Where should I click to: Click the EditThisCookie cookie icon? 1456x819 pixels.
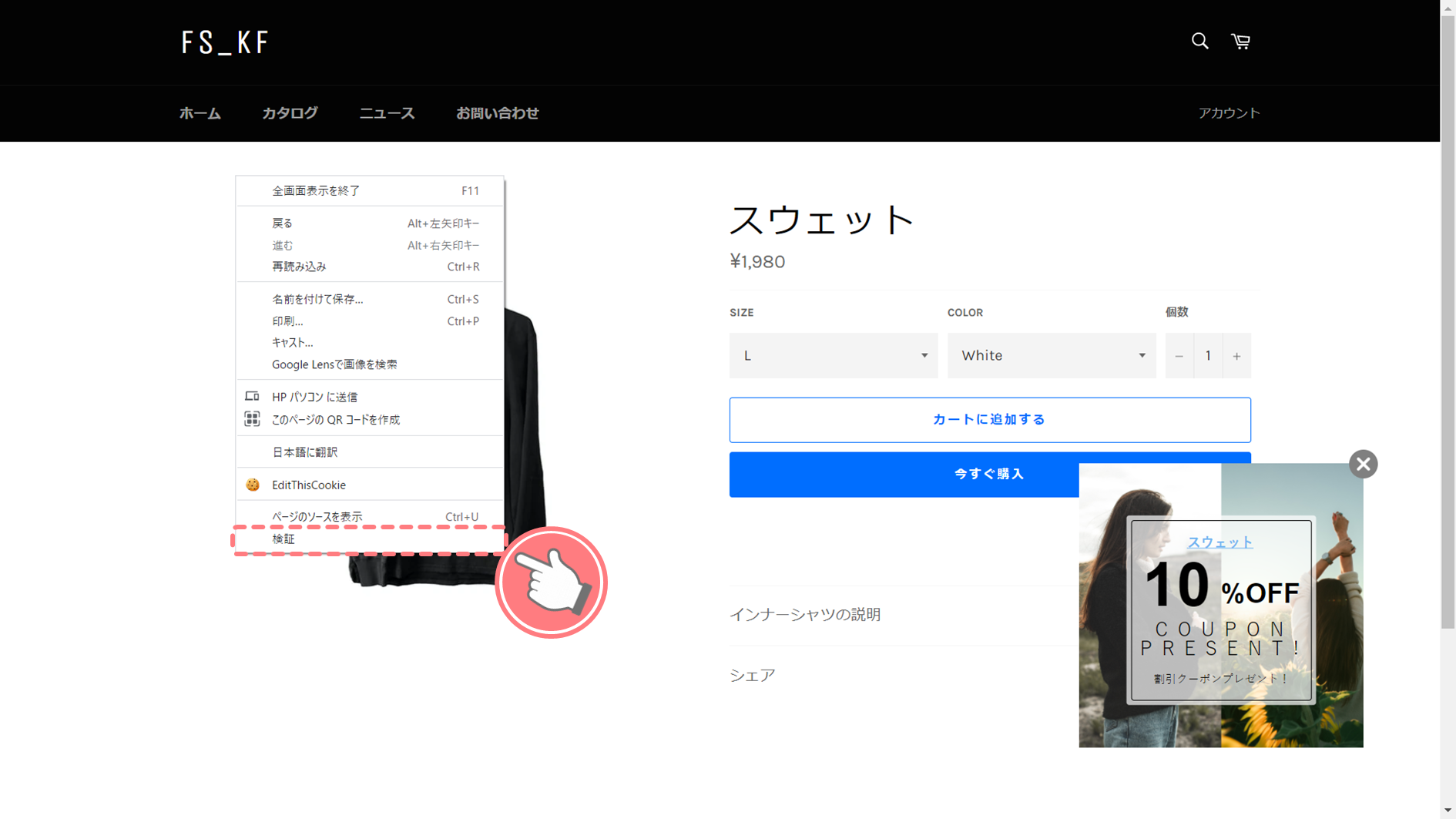click(253, 485)
